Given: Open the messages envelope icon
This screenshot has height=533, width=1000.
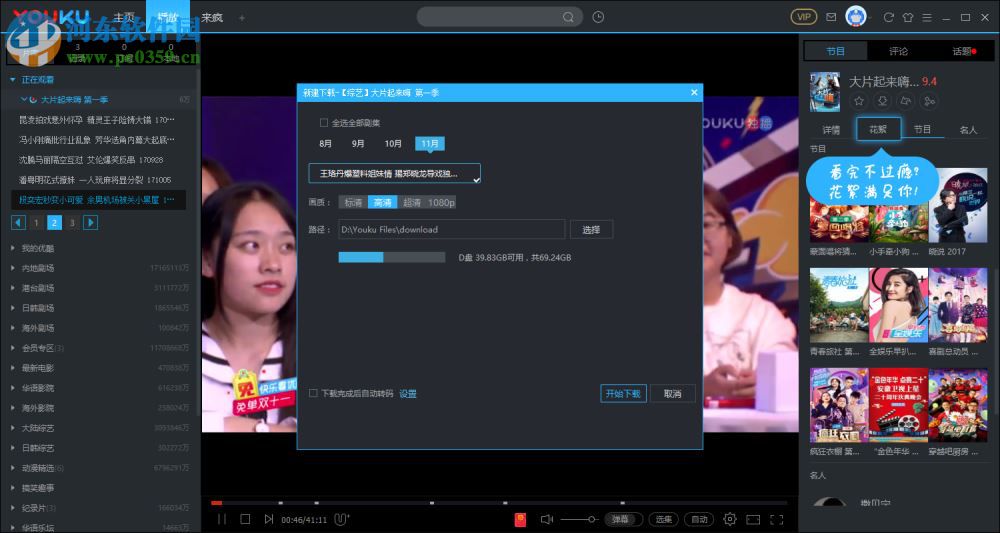Looking at the screenshot, I should click(831, 17).
